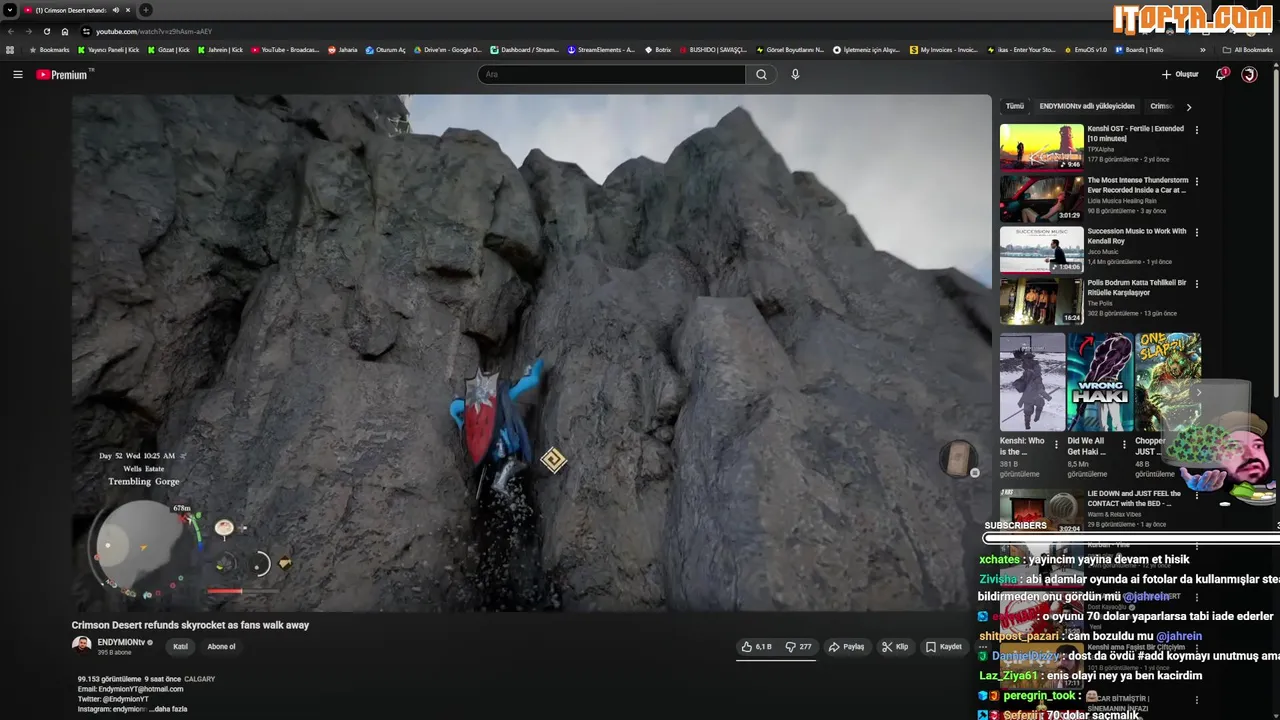Viewport: 1280px width, 720px height.
Task: Like the video (6,1 B)
Action: click(x=757, y=647)
